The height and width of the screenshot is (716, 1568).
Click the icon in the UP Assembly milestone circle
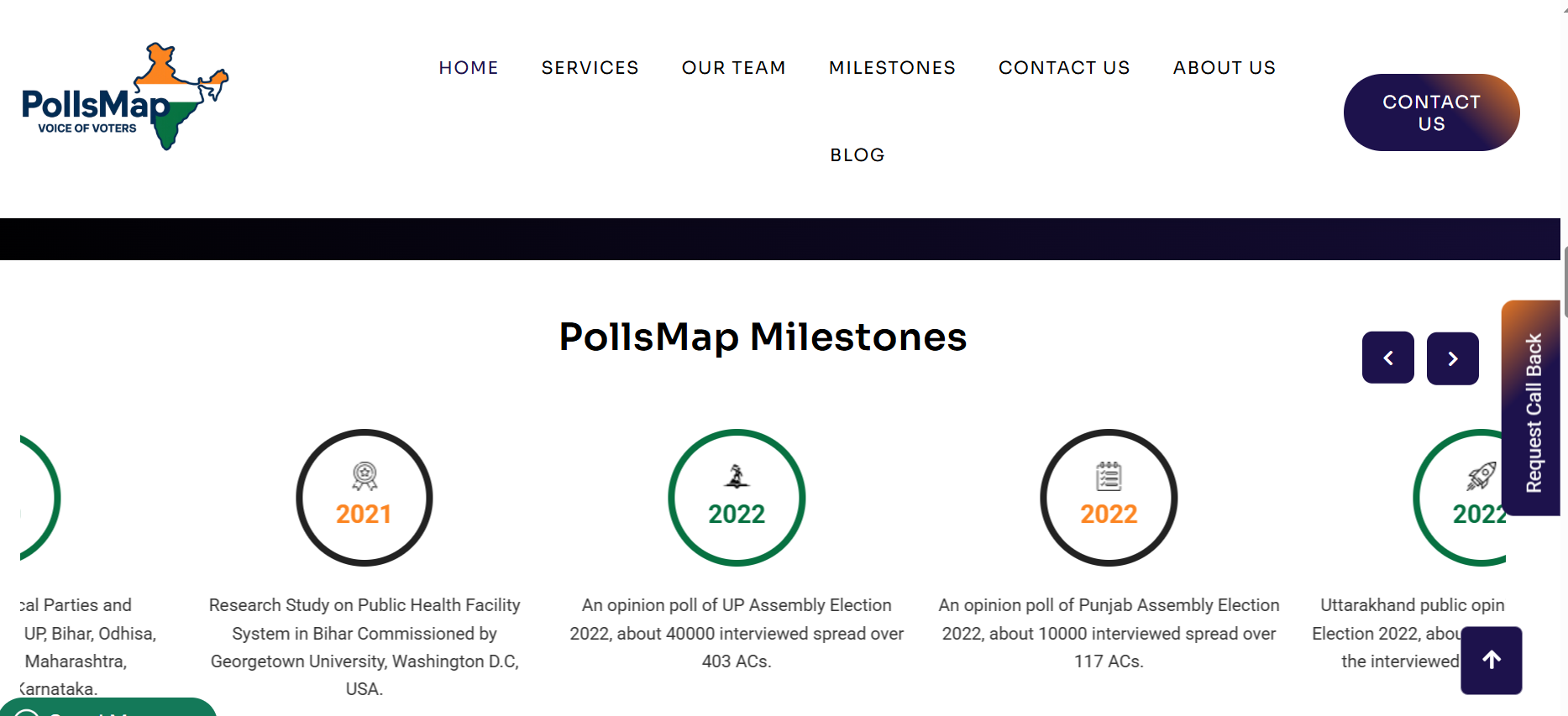(x=737, y=476)
